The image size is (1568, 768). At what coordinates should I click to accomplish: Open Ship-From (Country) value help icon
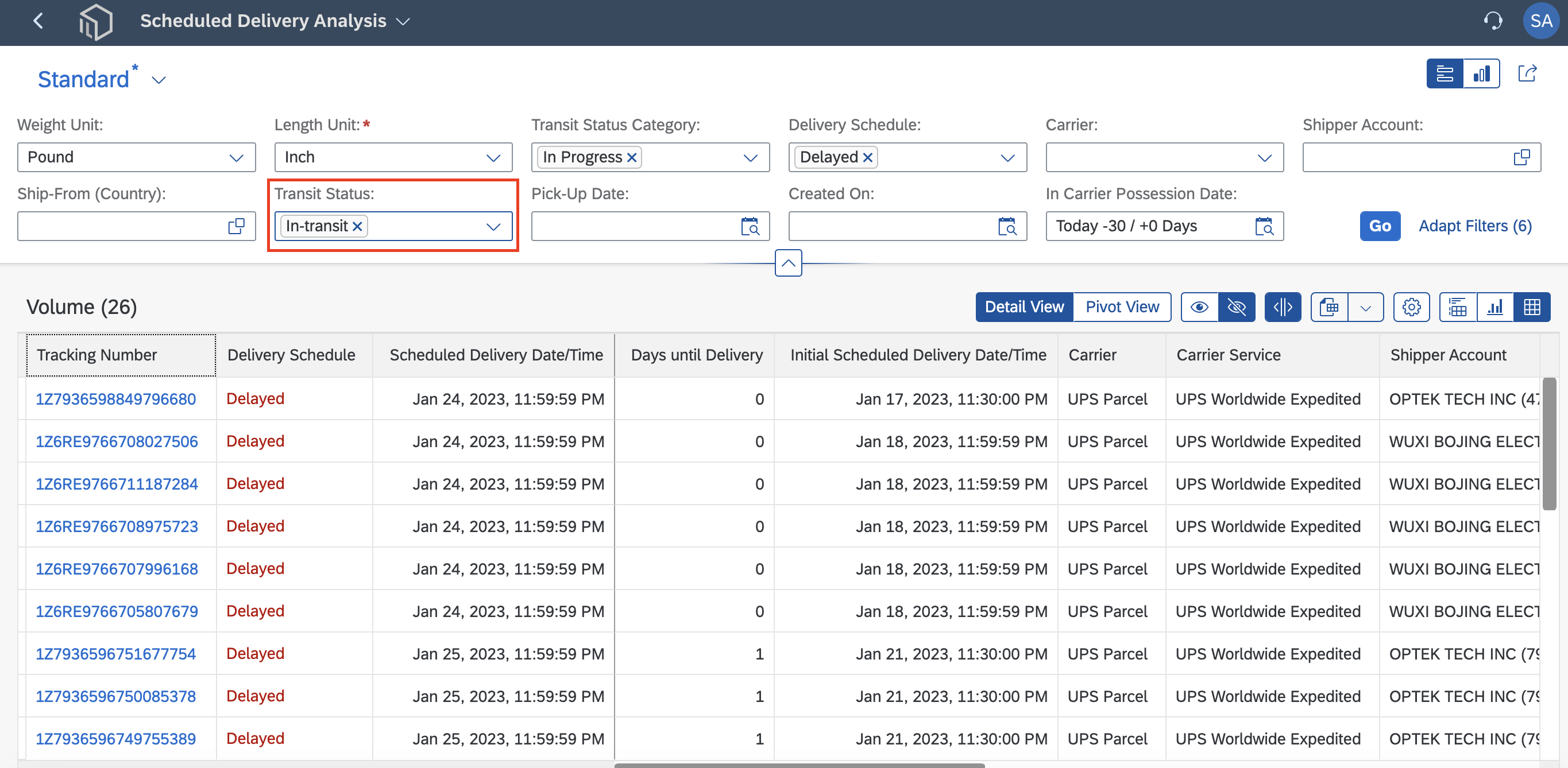[237, 226]
